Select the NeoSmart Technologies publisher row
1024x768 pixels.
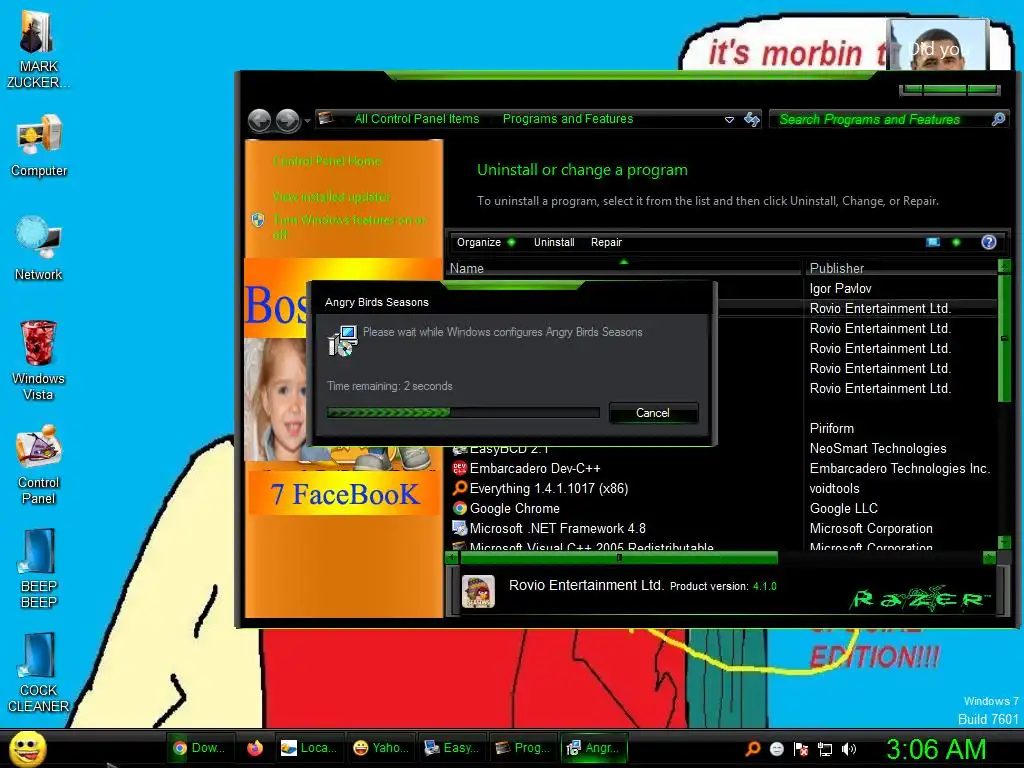coord(878,448)
